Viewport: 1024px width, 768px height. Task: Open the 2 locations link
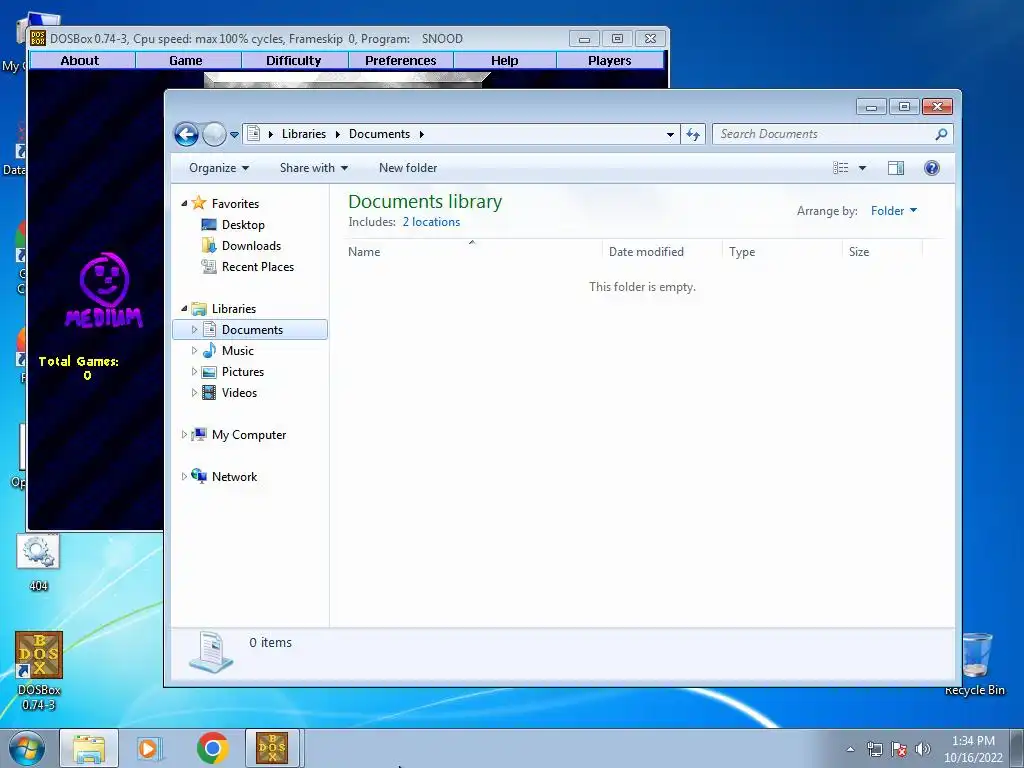[x=431, y=222]
